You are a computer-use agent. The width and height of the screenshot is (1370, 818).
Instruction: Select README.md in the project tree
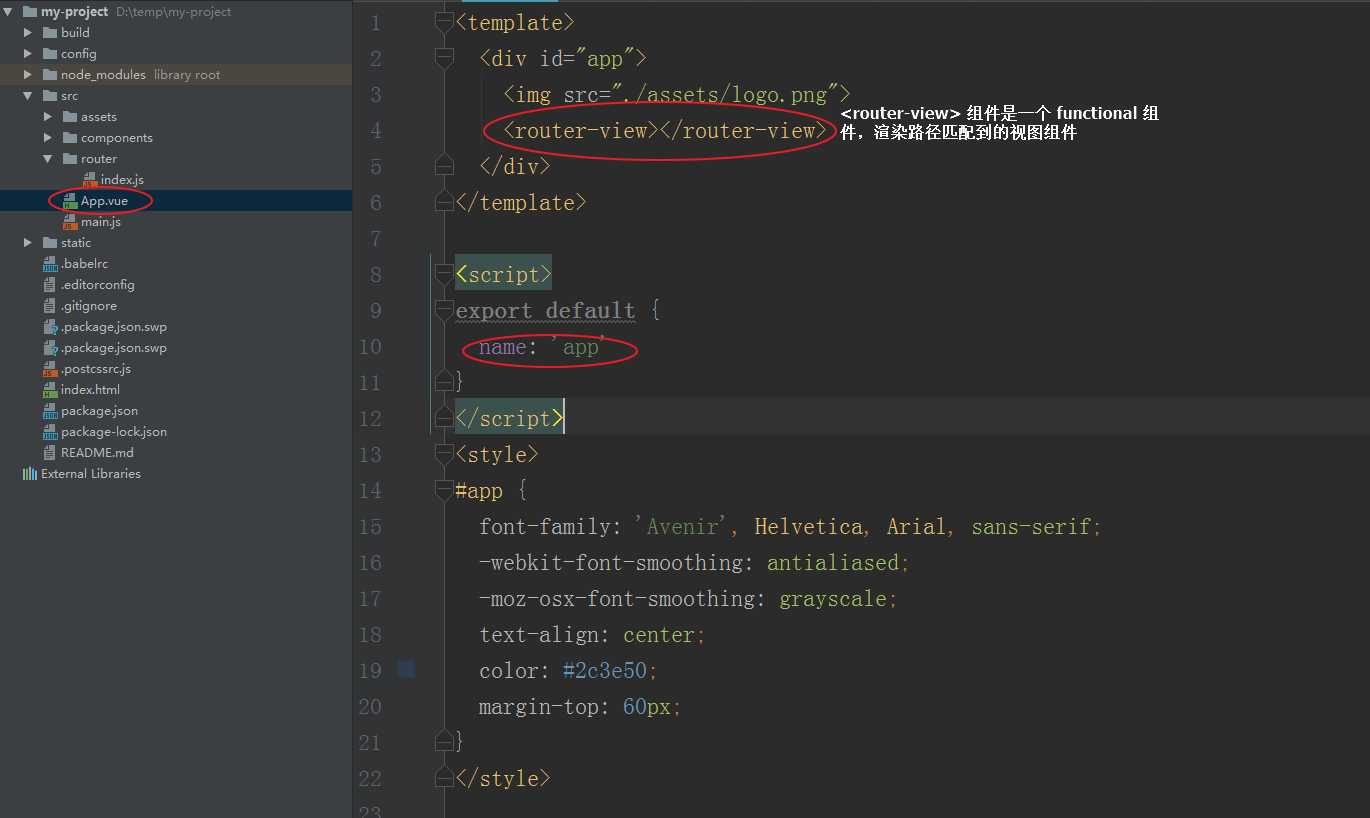[x=97, y=453]
